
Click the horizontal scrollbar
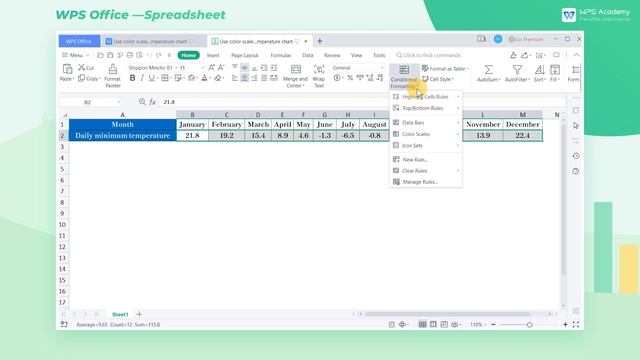coord(447,314)
